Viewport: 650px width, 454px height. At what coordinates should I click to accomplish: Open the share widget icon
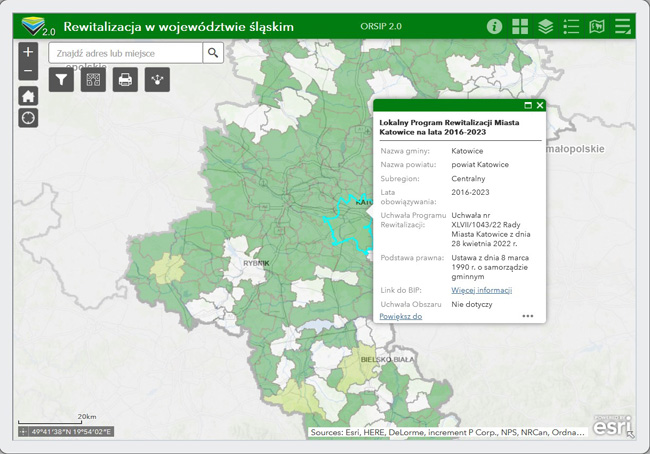[x=157, y=80]
